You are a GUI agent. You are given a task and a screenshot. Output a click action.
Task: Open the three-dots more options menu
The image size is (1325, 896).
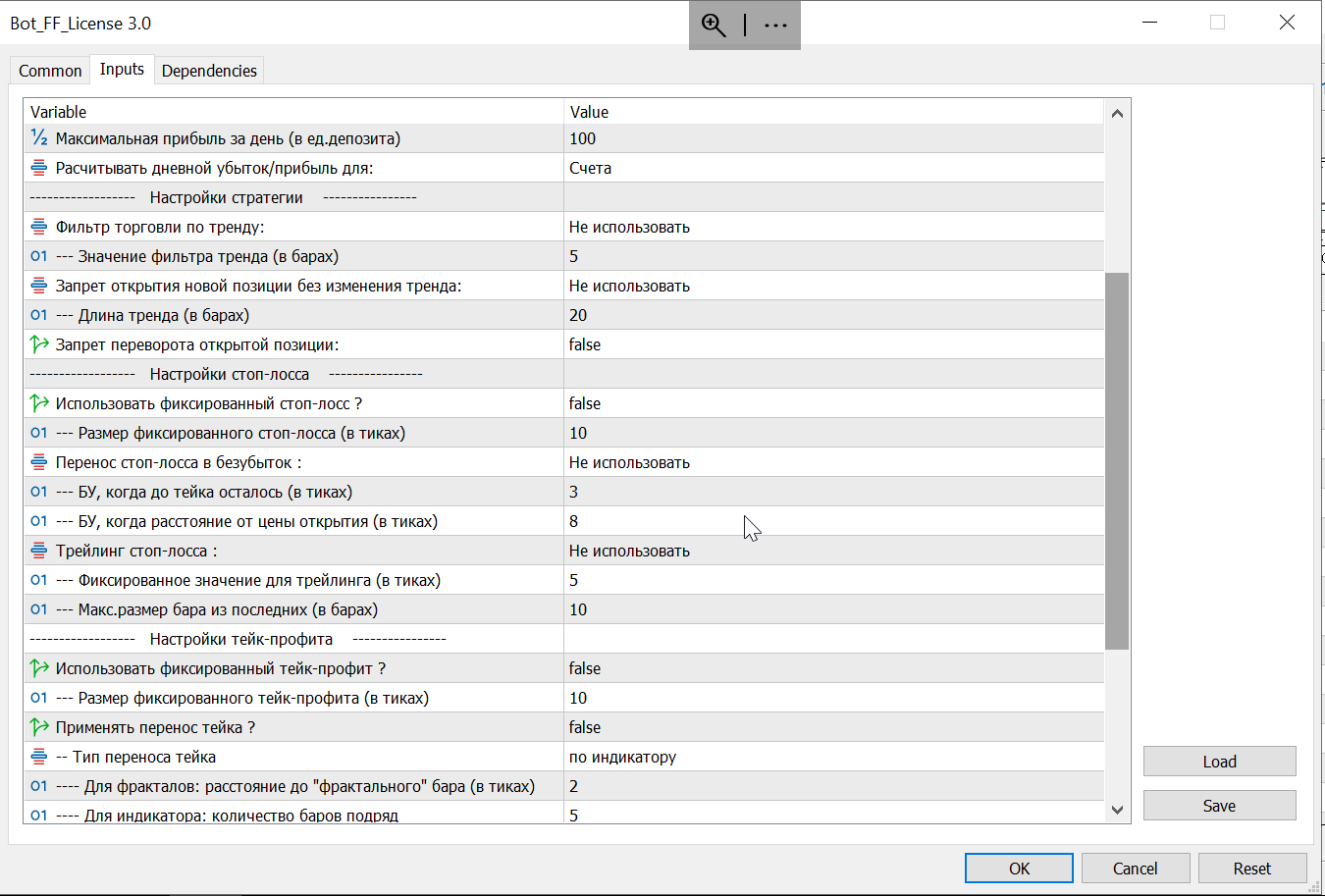pyautogui.click(x=775, y=26)
